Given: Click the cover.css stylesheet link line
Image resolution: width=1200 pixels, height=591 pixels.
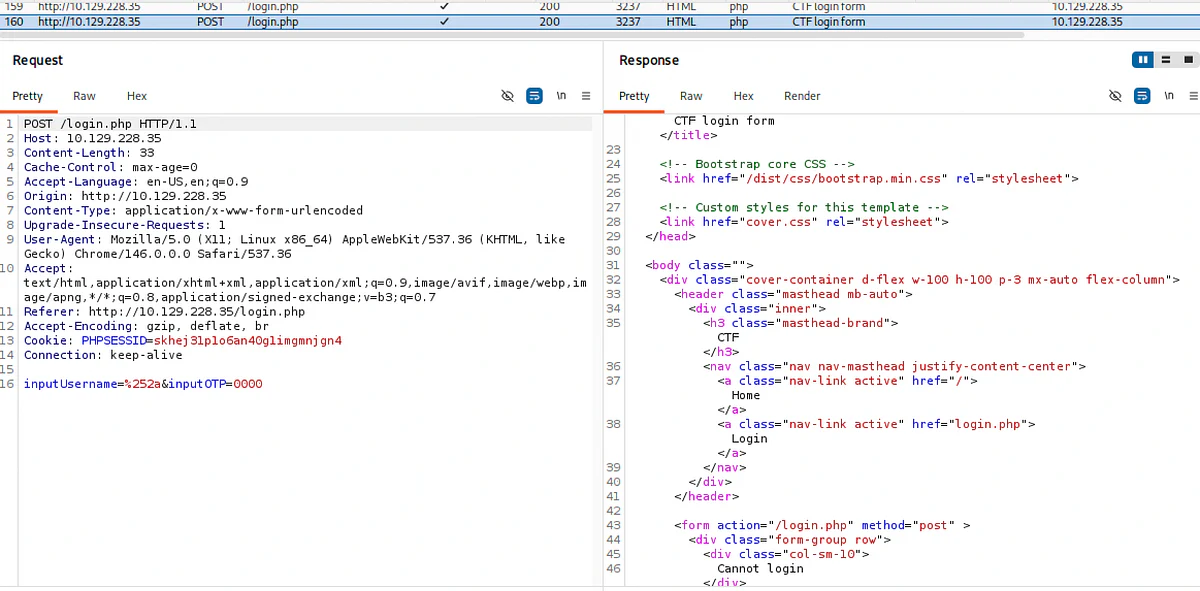Looking at the screenshot, I should (804, 222).
